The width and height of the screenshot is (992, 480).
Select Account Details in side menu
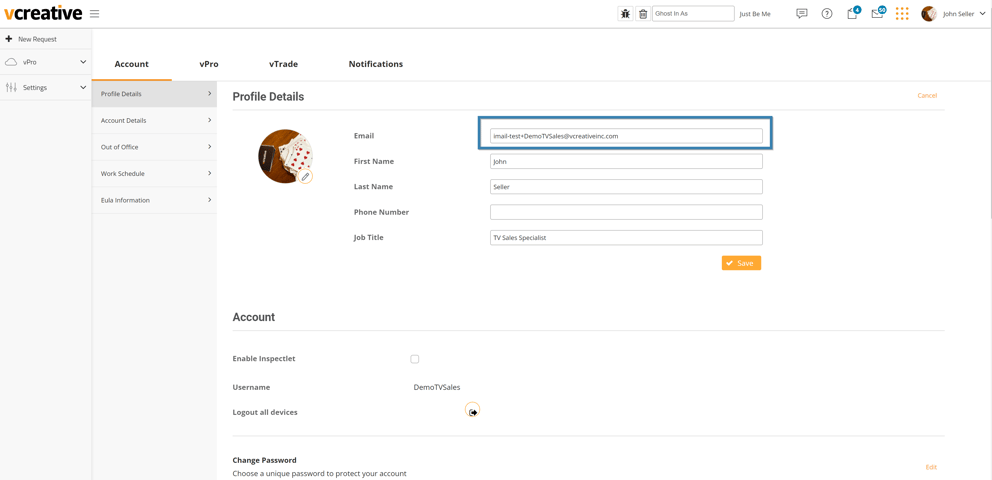(154, 120)
